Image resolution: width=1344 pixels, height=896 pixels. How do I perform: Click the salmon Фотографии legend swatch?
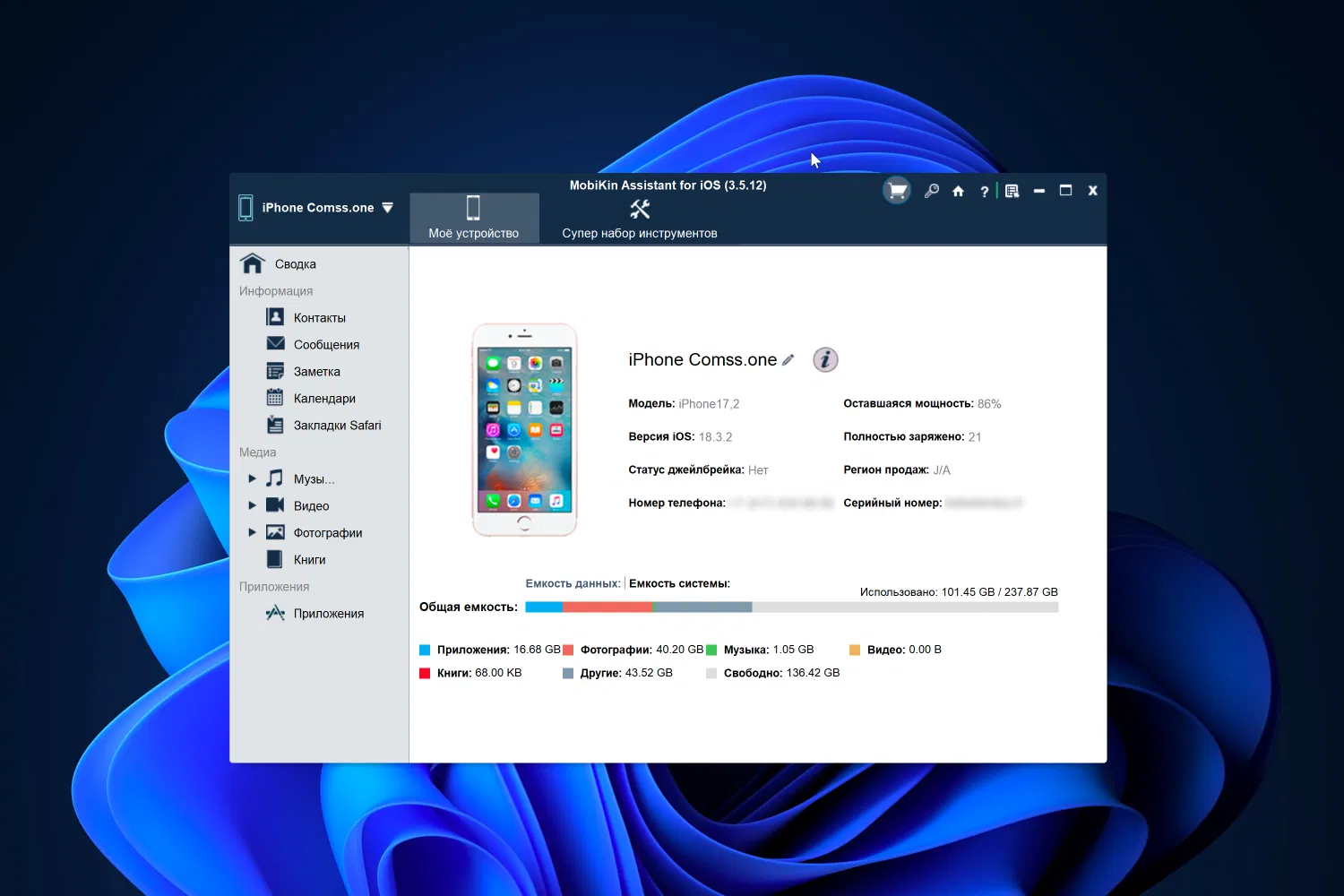[x=568, y=650]
